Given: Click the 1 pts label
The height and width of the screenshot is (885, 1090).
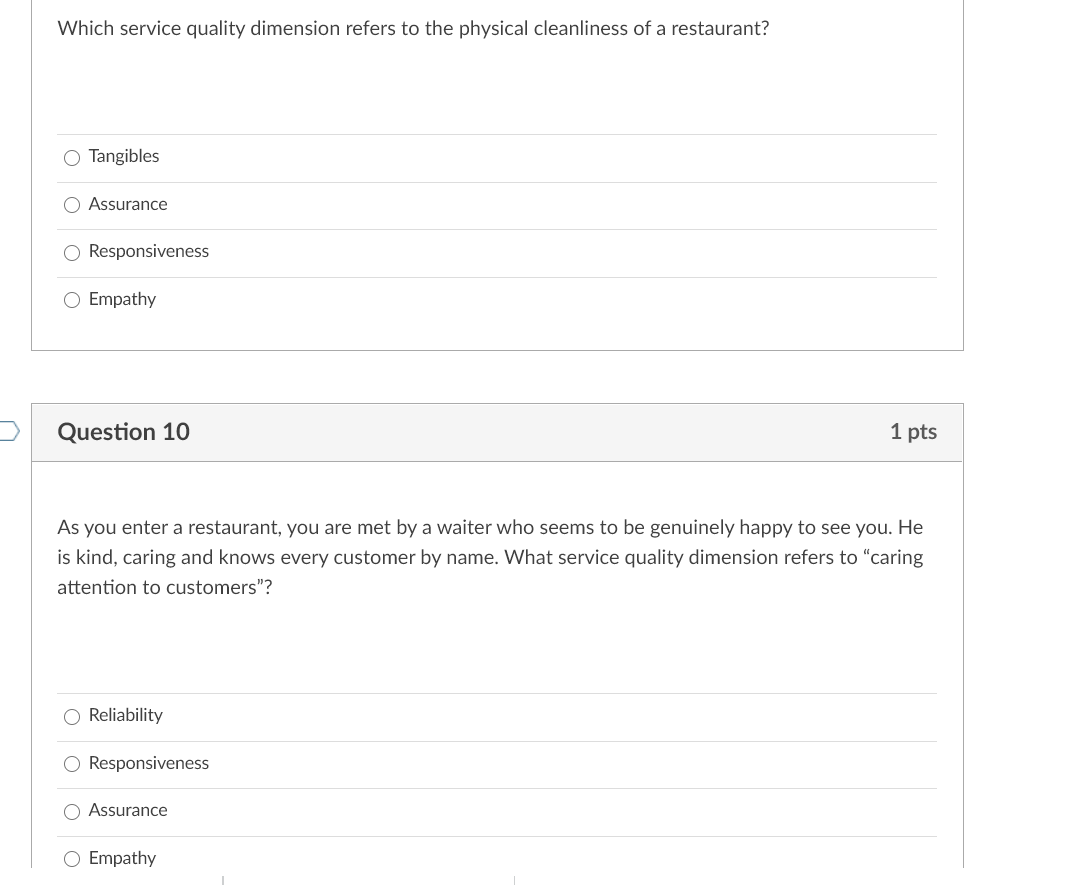Looking at the screenshot, I should (x=913, y=432).
